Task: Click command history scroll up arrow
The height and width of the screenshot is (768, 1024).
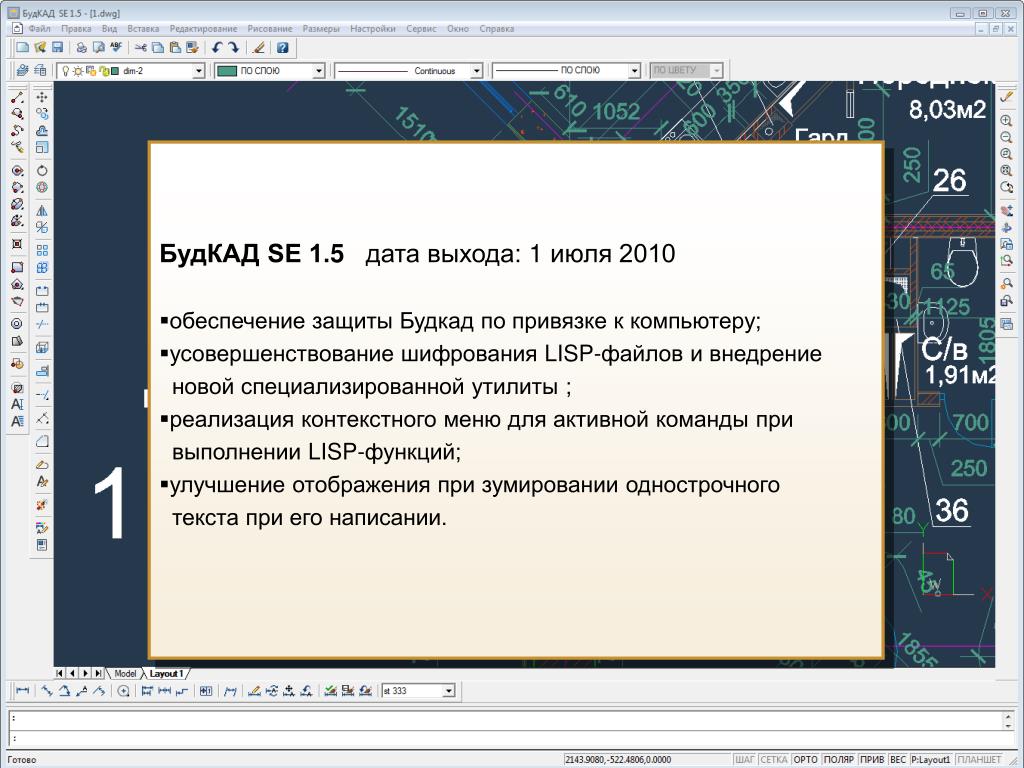Action: pos(1009,716)
